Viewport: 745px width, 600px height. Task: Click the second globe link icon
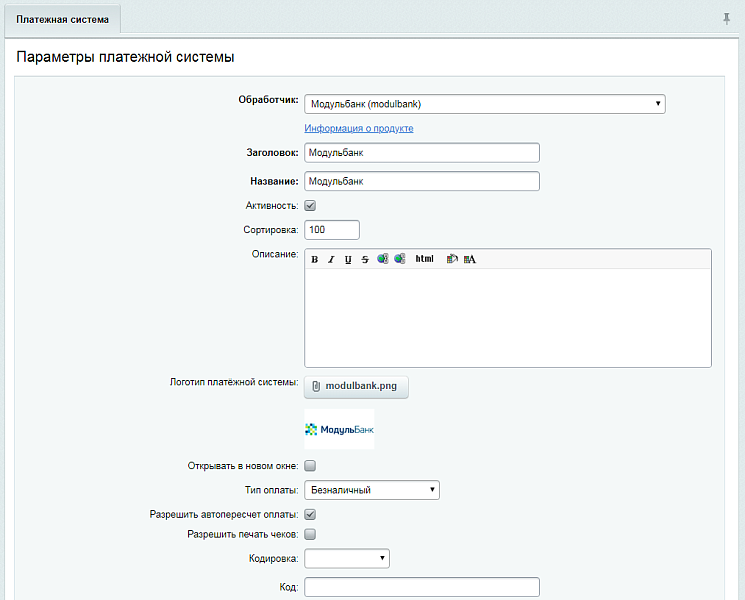[x=399, y=259]
